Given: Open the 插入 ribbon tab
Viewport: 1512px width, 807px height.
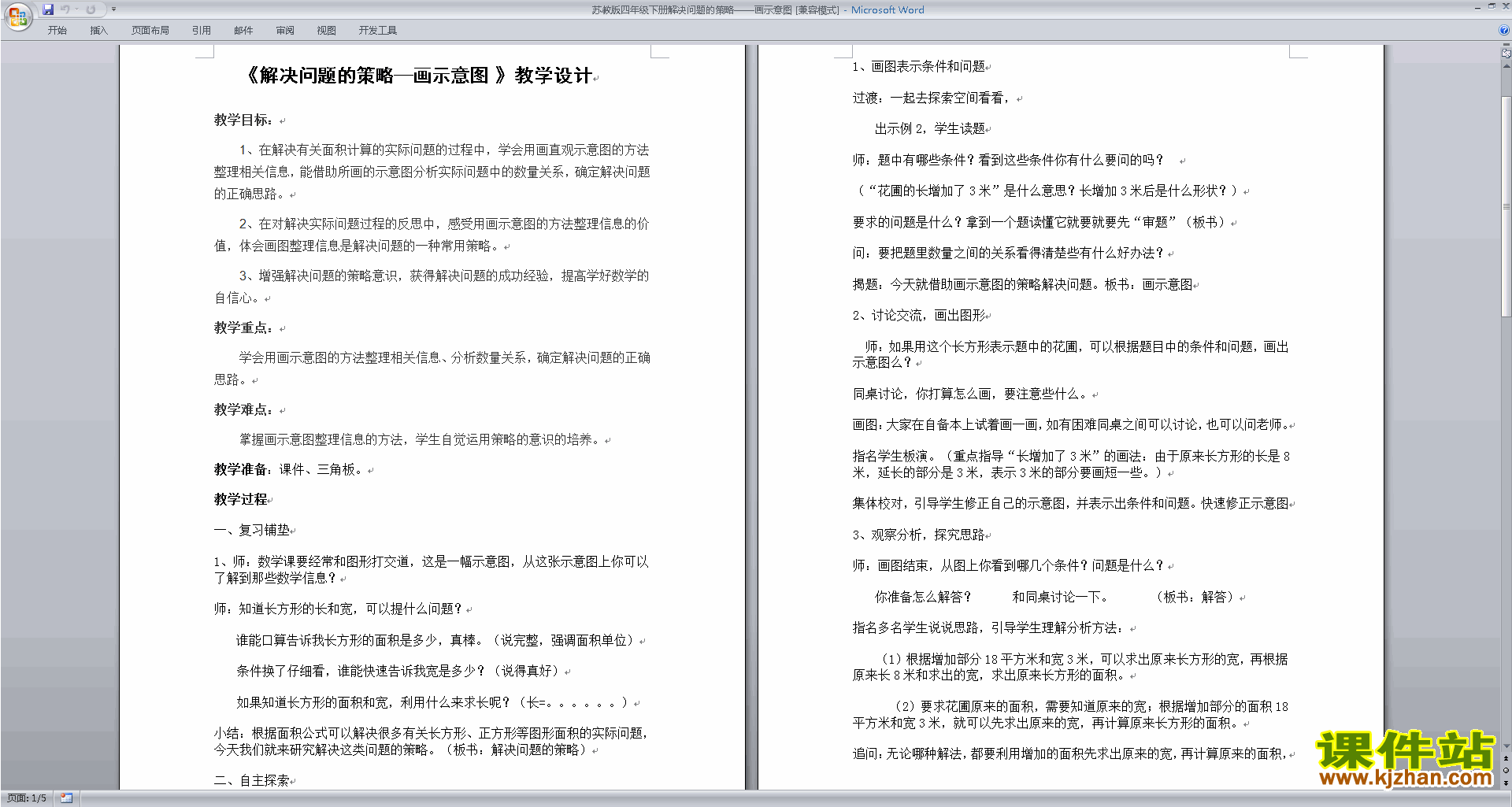Looking at the screenshot, I should [x=98, y=31].
